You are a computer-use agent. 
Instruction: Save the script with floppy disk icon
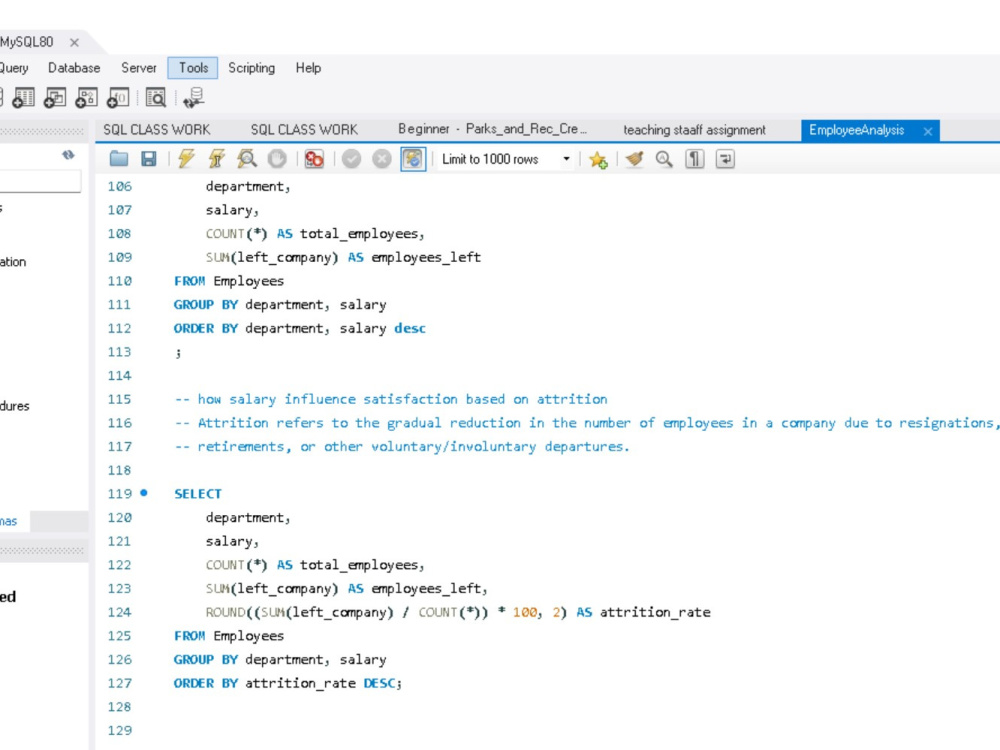tap(149, 159)
